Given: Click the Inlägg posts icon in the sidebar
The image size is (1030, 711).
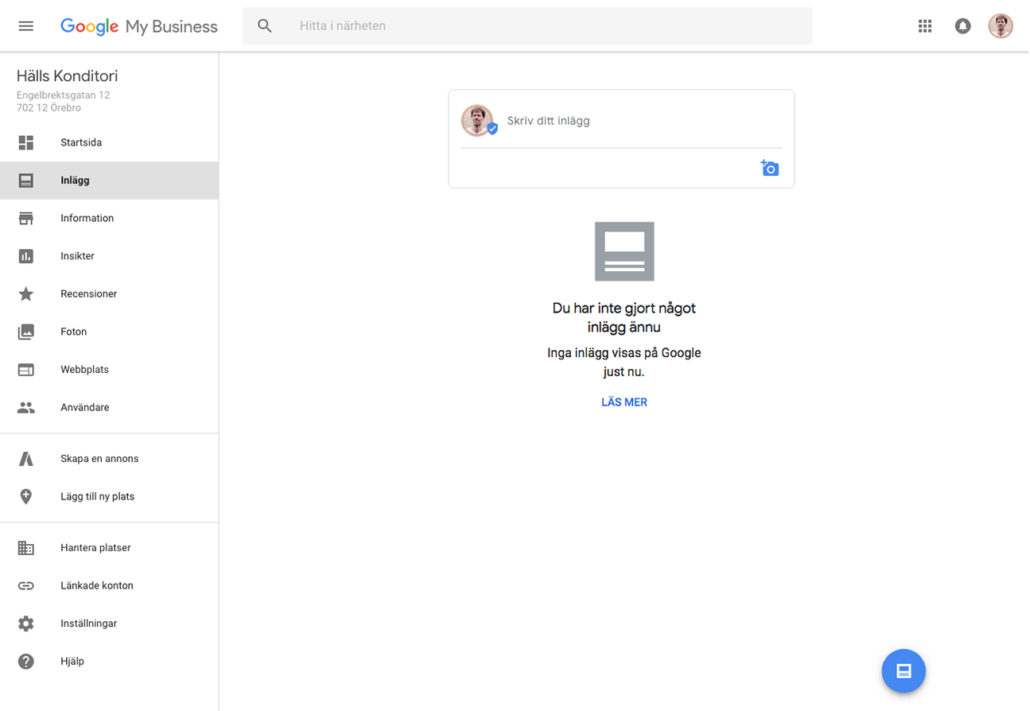Looking at the screenshot, I should click(x=26, y=180).
